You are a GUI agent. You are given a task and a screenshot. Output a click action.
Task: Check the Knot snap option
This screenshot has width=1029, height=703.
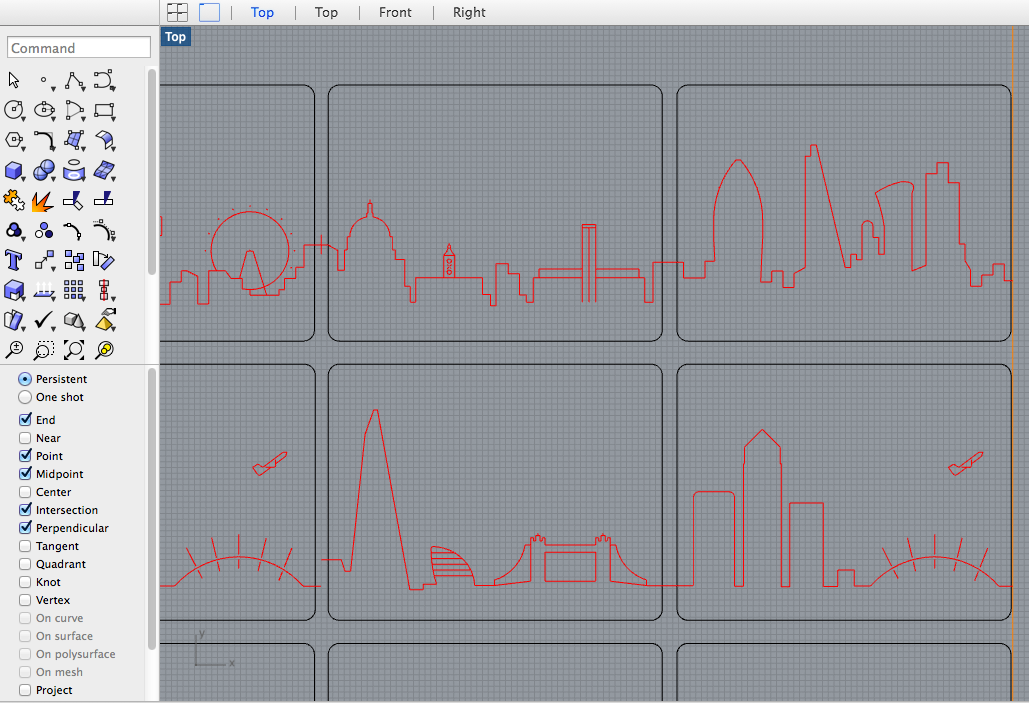[x=25, y=582]
